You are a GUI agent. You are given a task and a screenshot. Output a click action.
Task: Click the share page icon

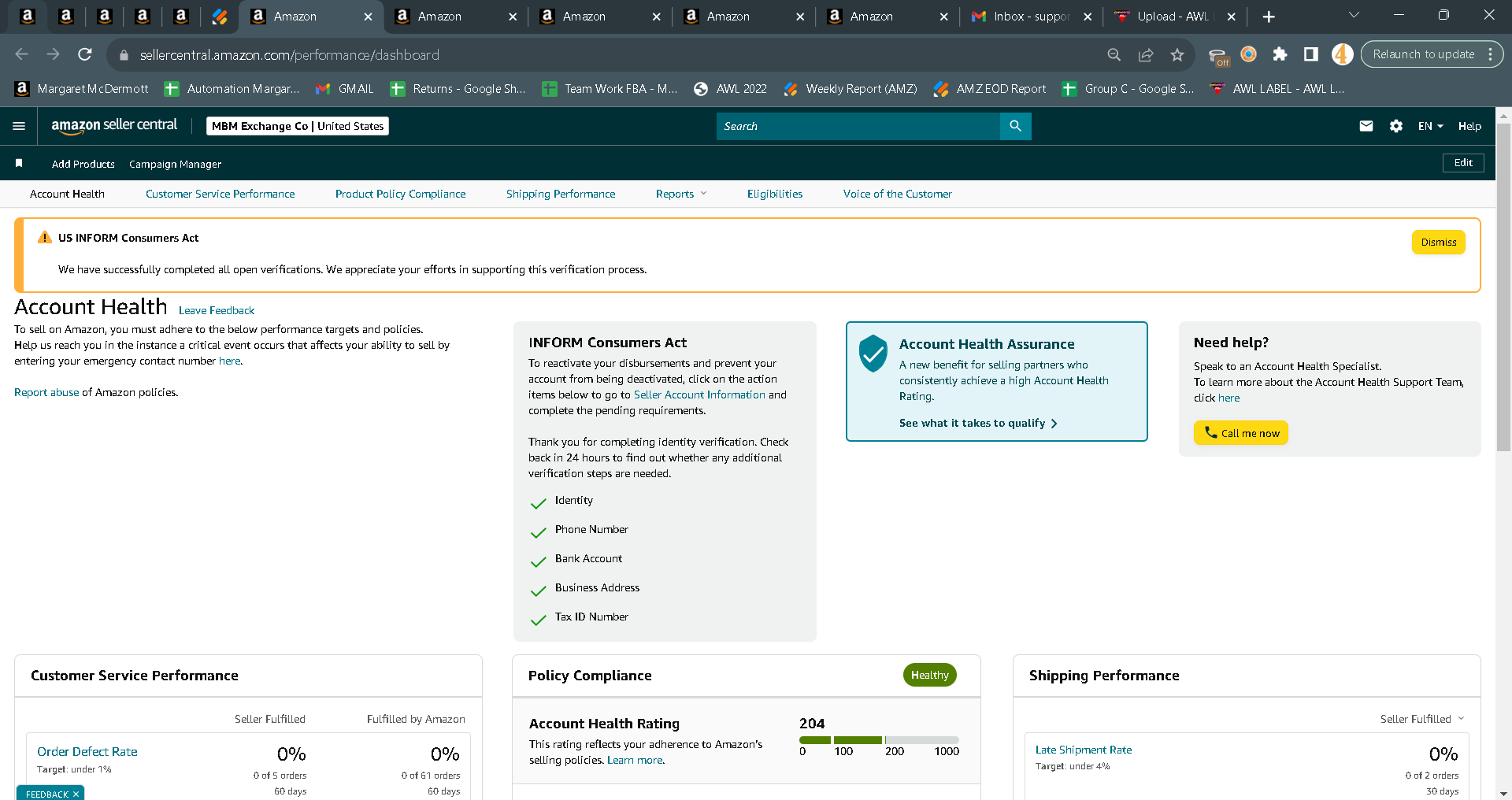[1146, 54]
